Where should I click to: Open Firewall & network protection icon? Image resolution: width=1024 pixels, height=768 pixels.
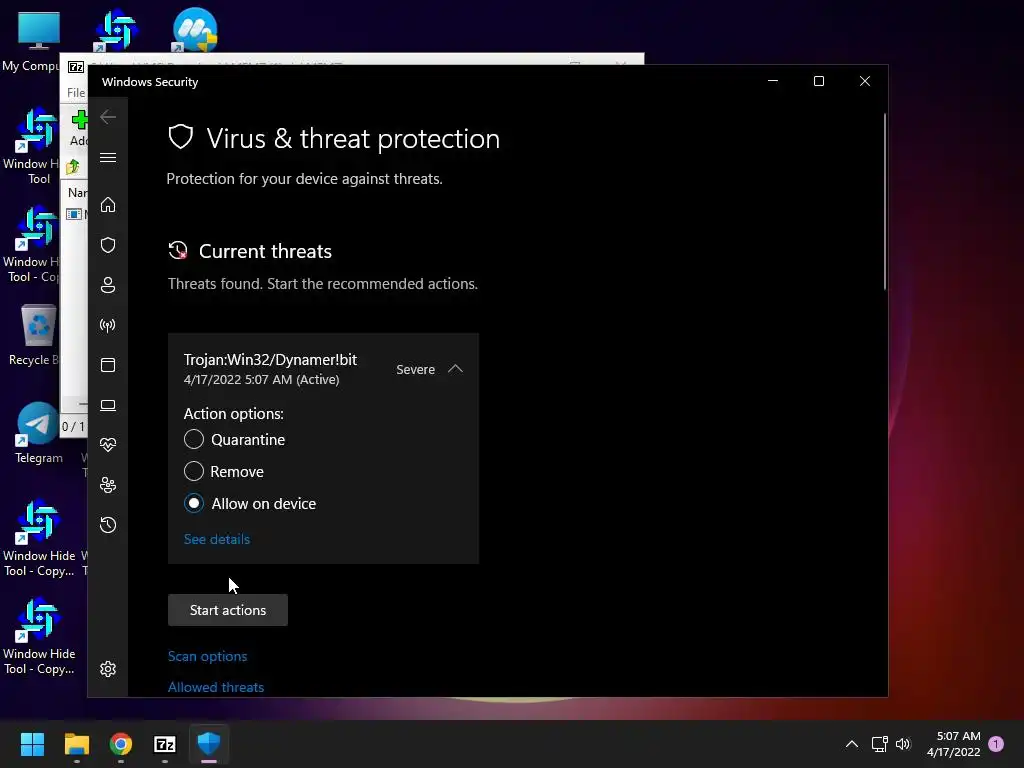[108, 325]
